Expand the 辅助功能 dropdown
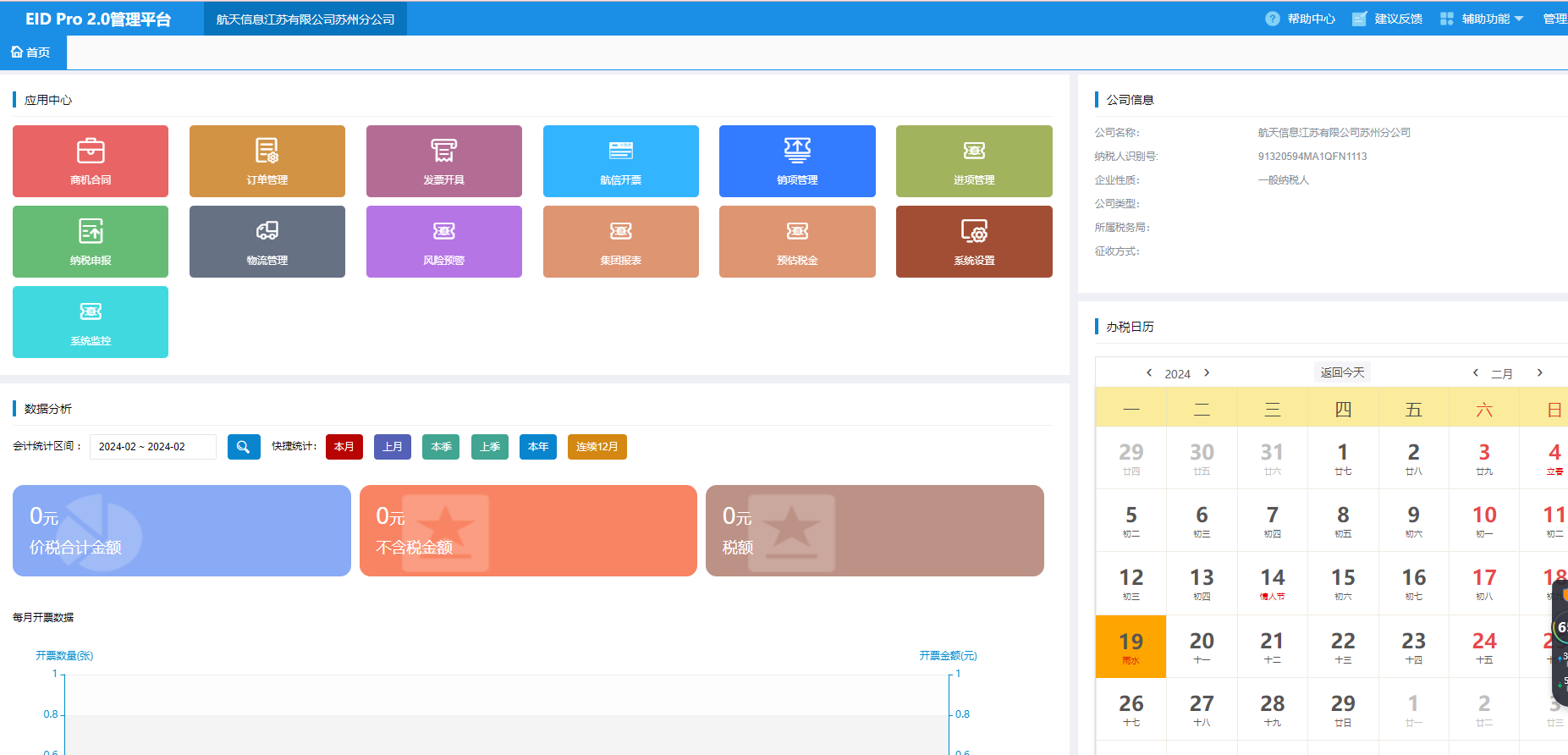Image resolution: width=1568 pixels, height=755 pixels. [1482, 19]
